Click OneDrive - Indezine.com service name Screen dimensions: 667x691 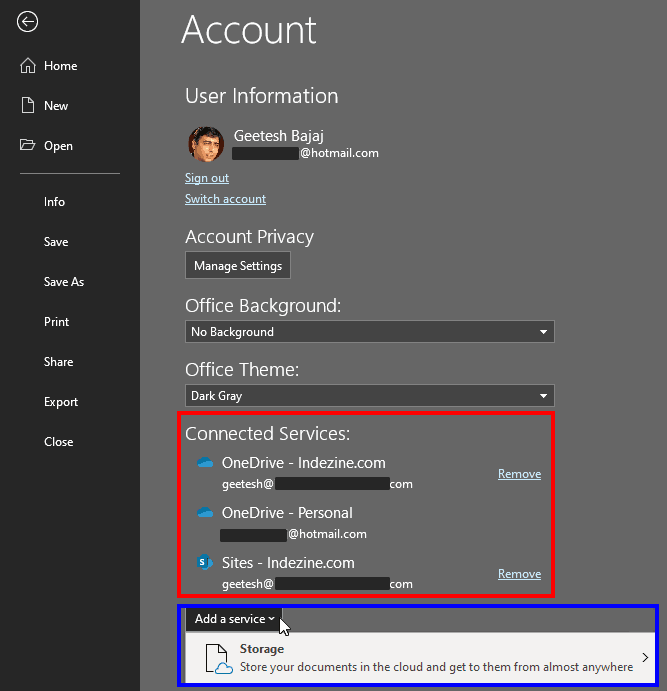304,463
